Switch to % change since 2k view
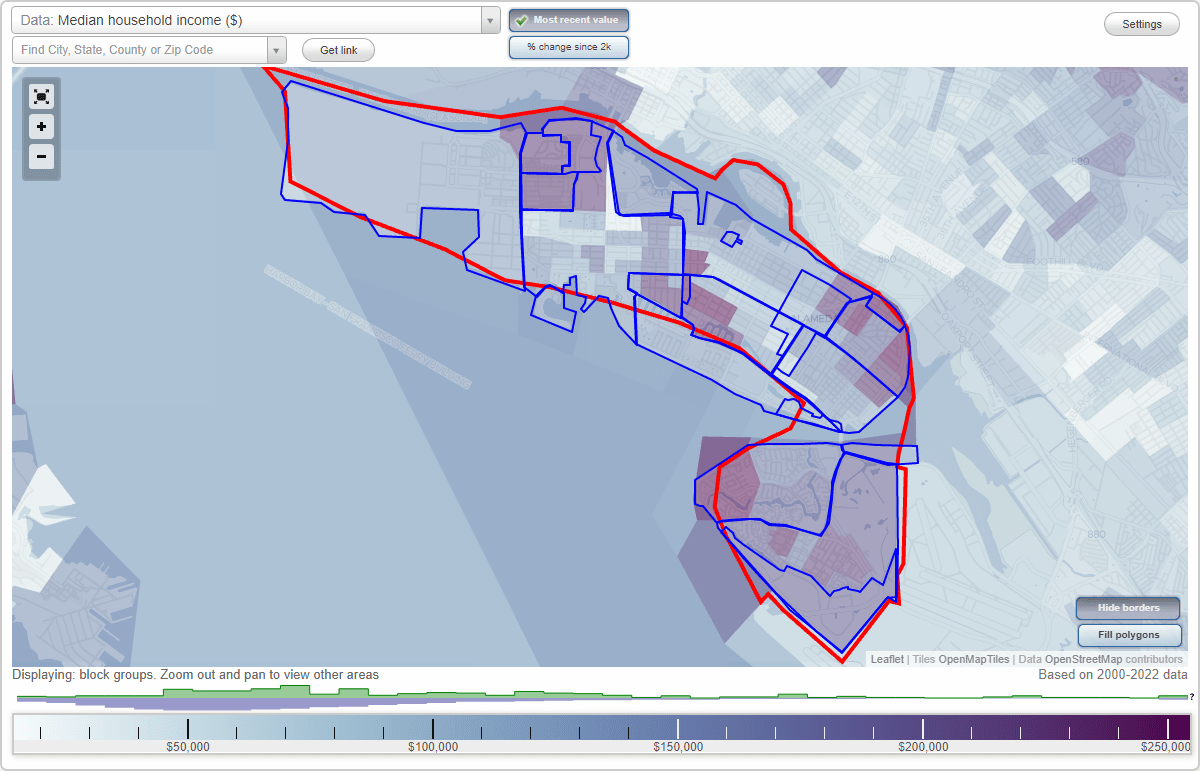The width and height of the screenshot is (1200, 771). coord(568,46)
